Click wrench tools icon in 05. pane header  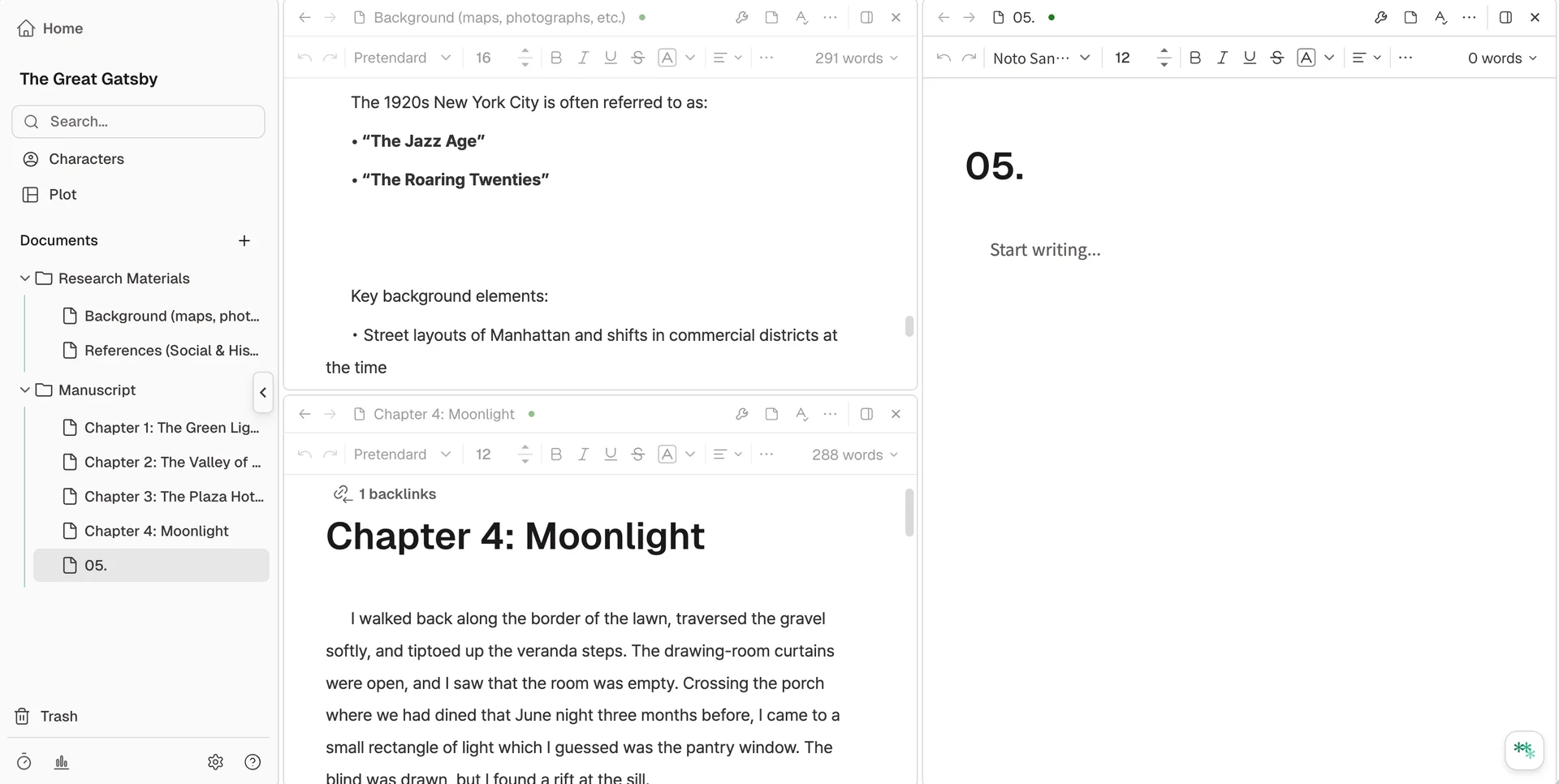tap(1381, 17)
